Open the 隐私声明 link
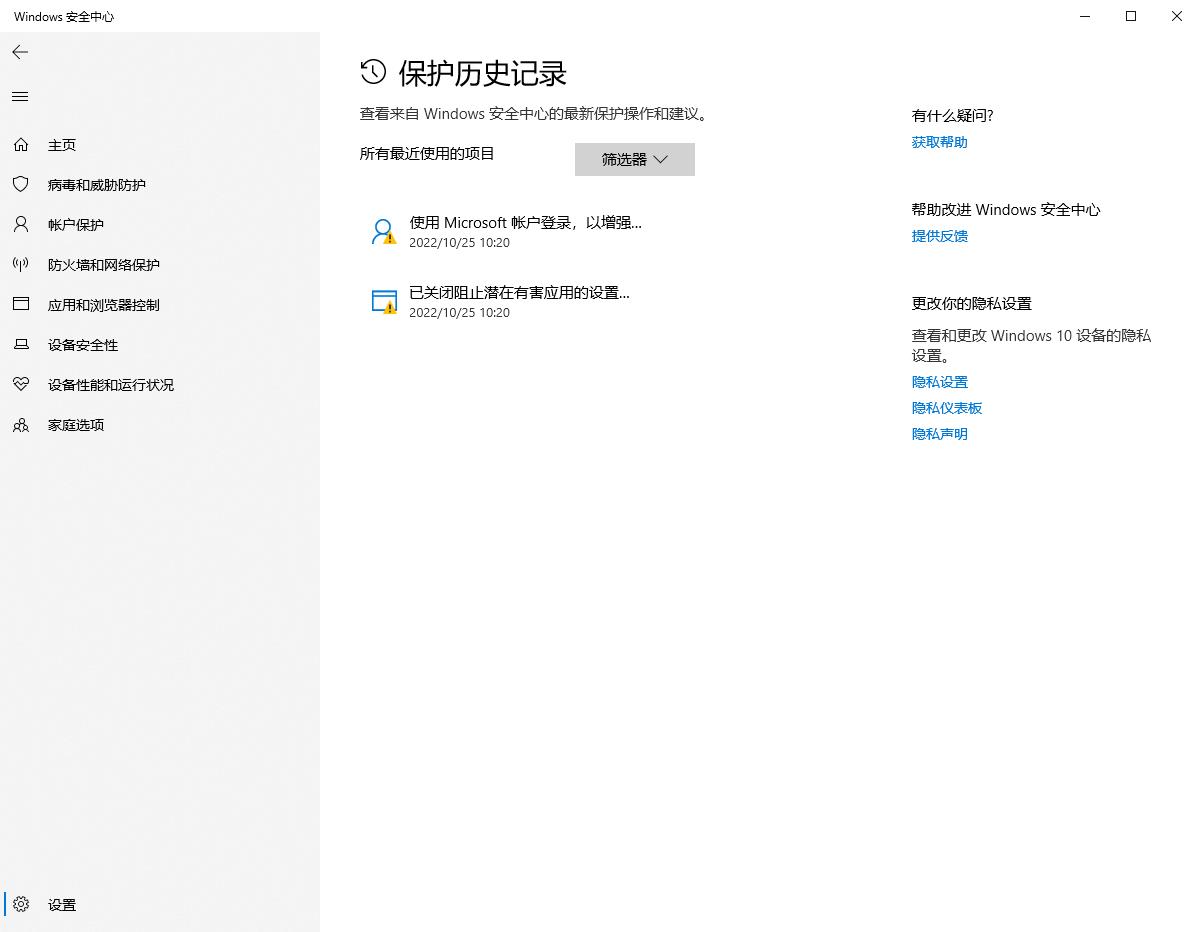1200x932 pixels. tap(940, 434)
